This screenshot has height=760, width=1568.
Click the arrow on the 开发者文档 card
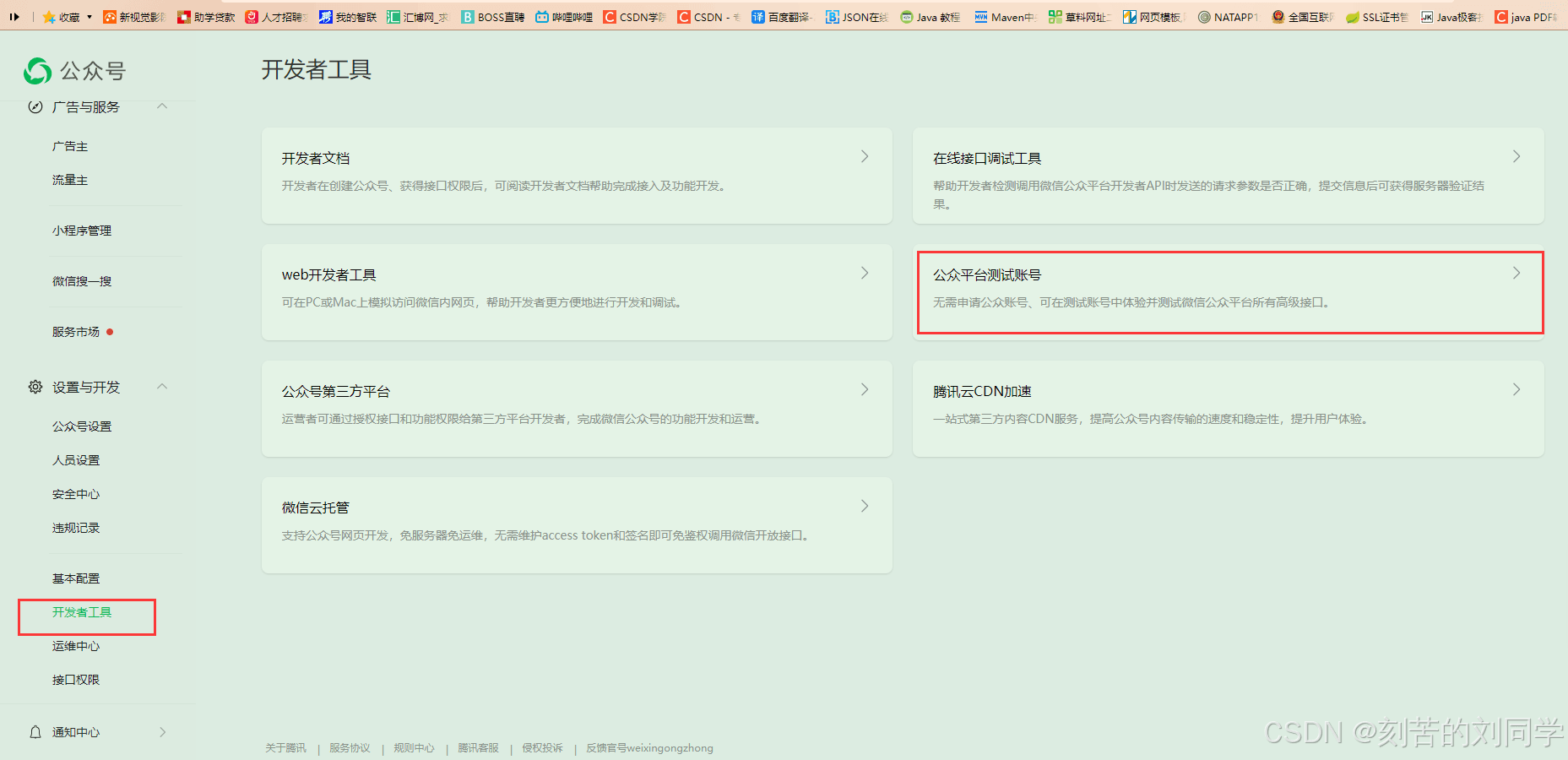coord(865,156)
